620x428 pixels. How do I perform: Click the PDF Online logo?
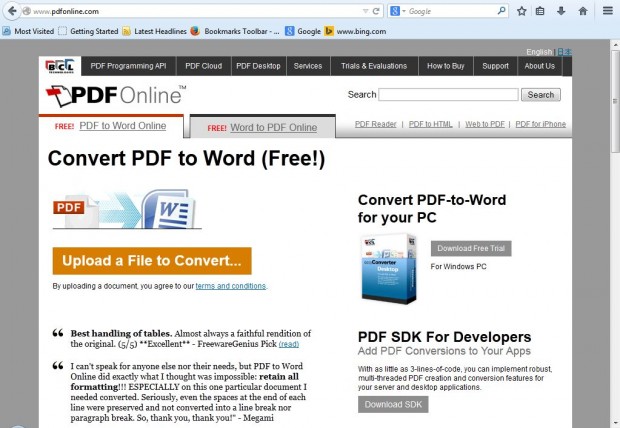click(x=115, y=95)
